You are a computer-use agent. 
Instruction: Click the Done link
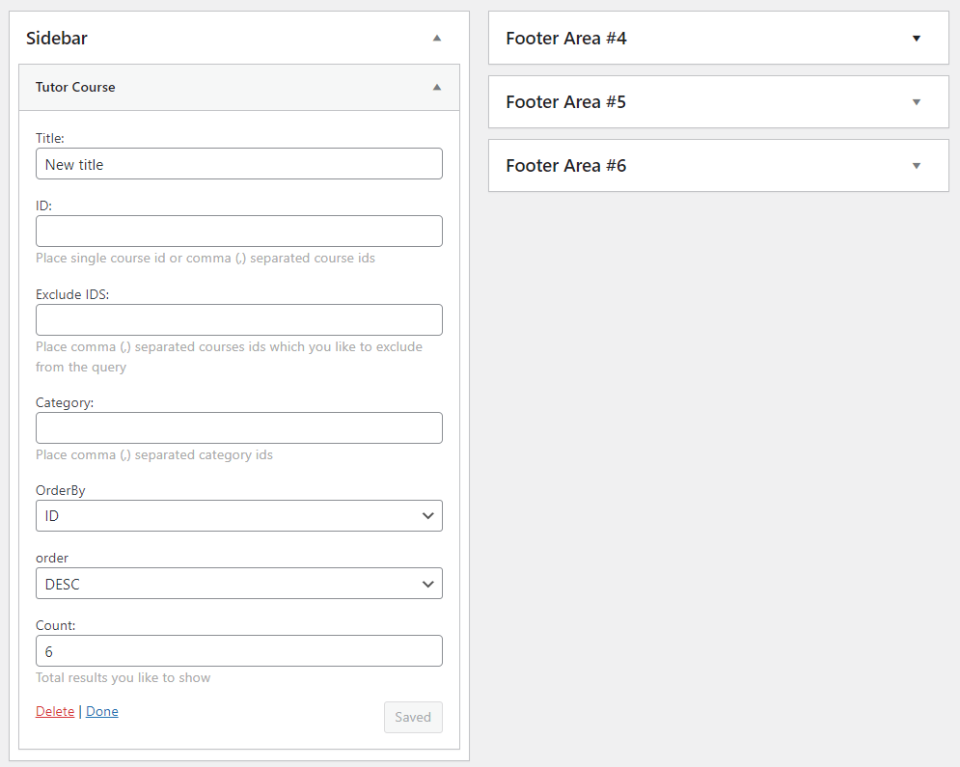(102, 712)
